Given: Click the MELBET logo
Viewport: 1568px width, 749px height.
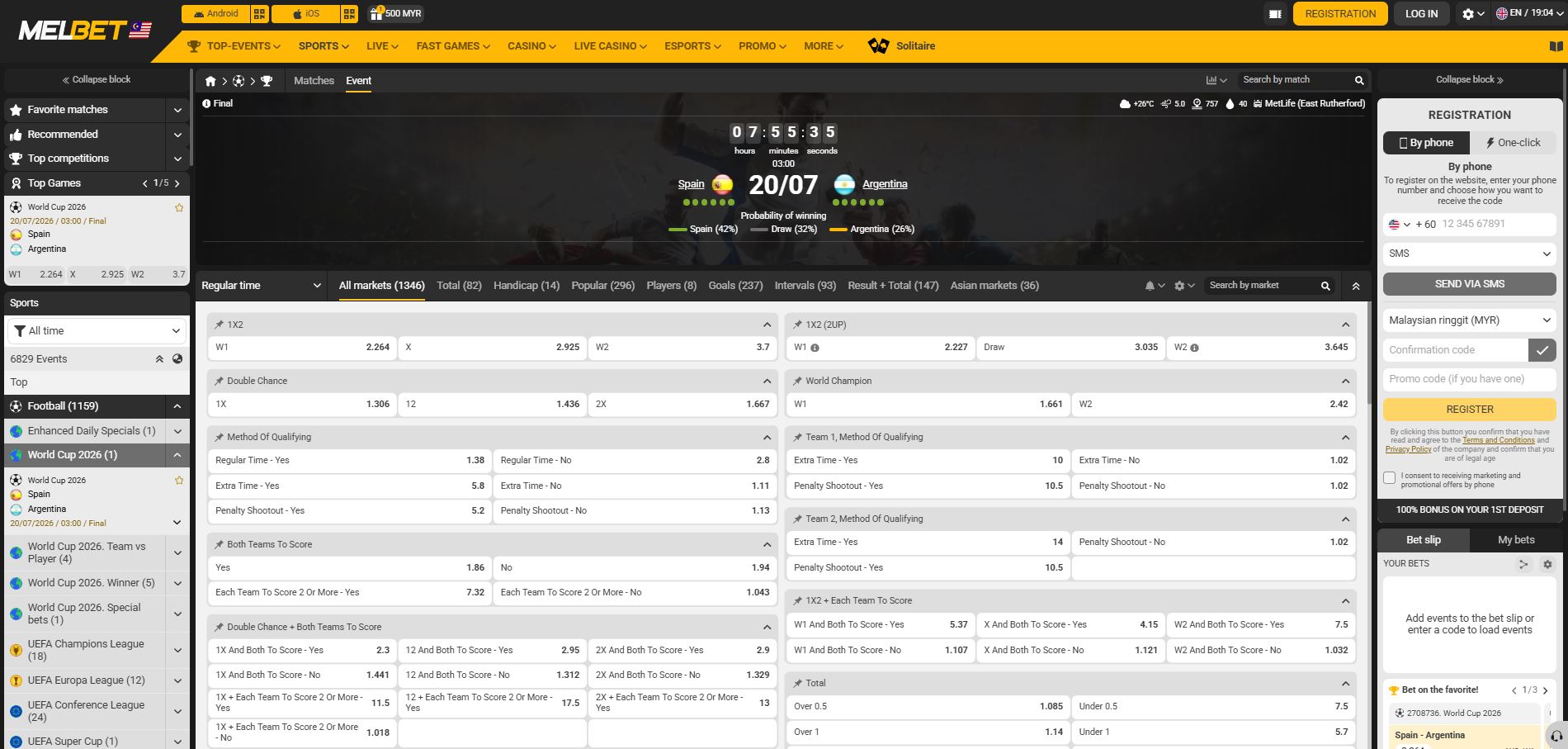Looking at the screenshot, I should click(85, 31).
